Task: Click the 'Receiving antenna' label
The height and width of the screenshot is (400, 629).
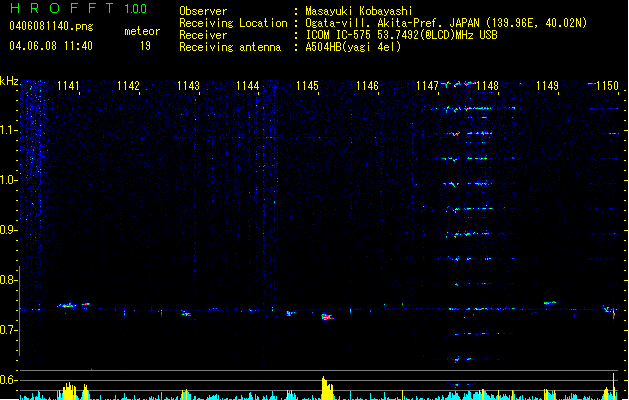Action: (230, 47)
